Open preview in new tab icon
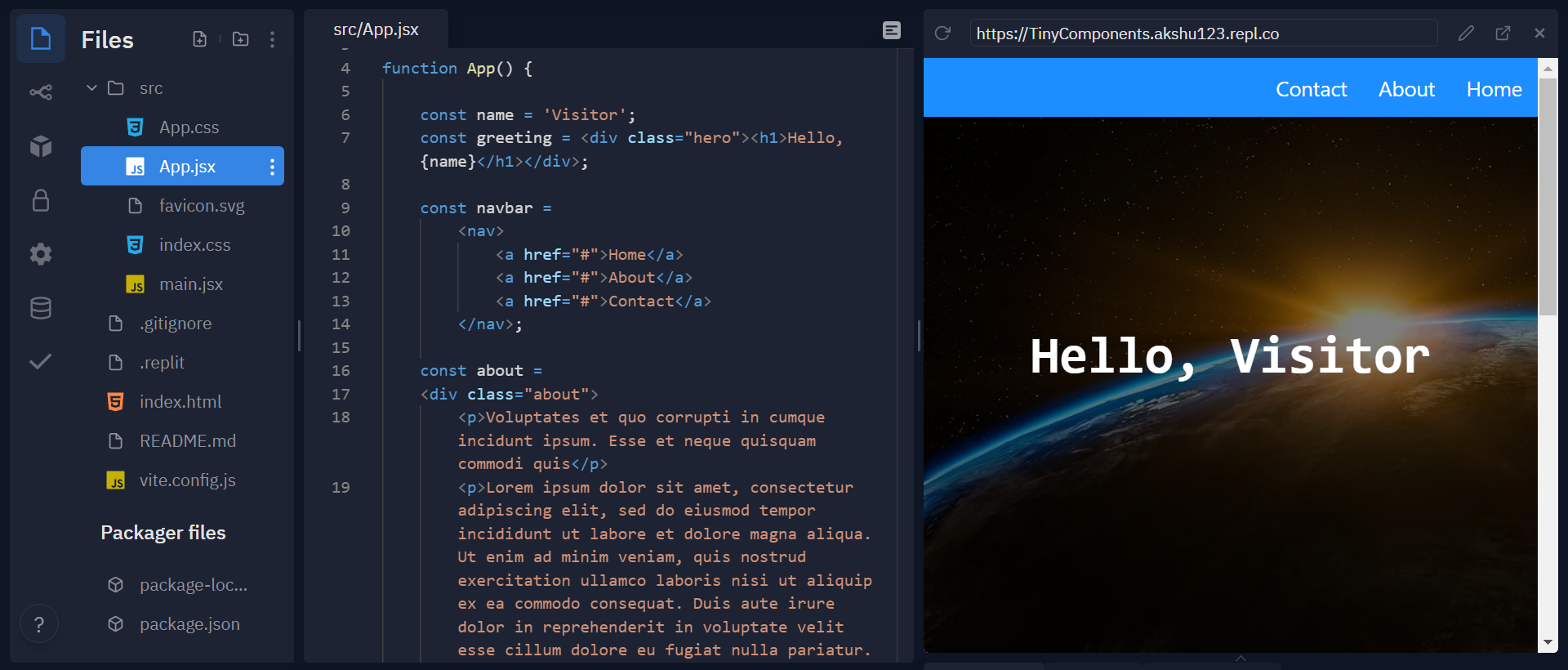The height and width of the screenshot is (670, 1568). pyautogui.click(x=1503, y=33)
